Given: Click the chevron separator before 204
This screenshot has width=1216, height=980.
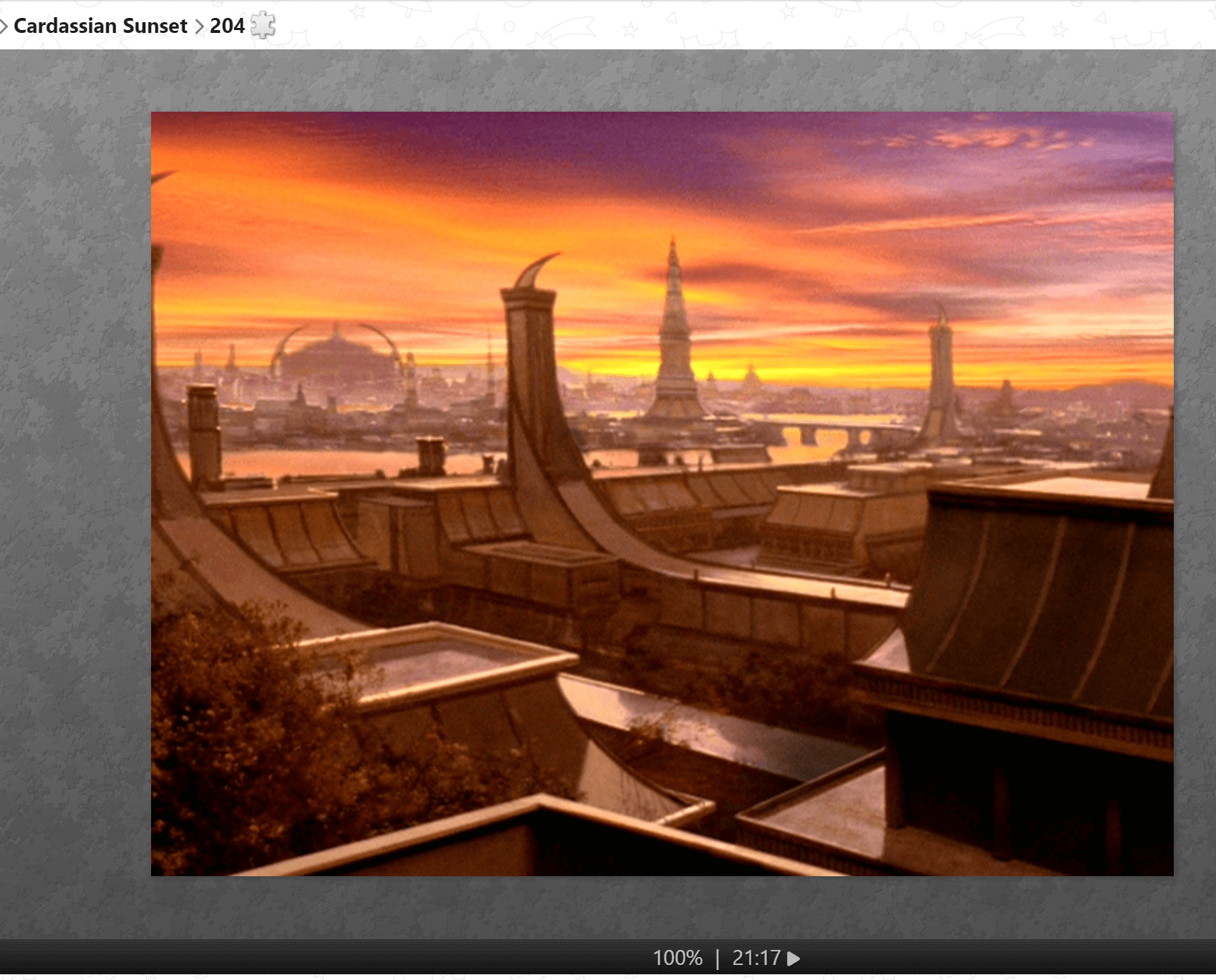Looking at the screenshot, I should (199, 26).
